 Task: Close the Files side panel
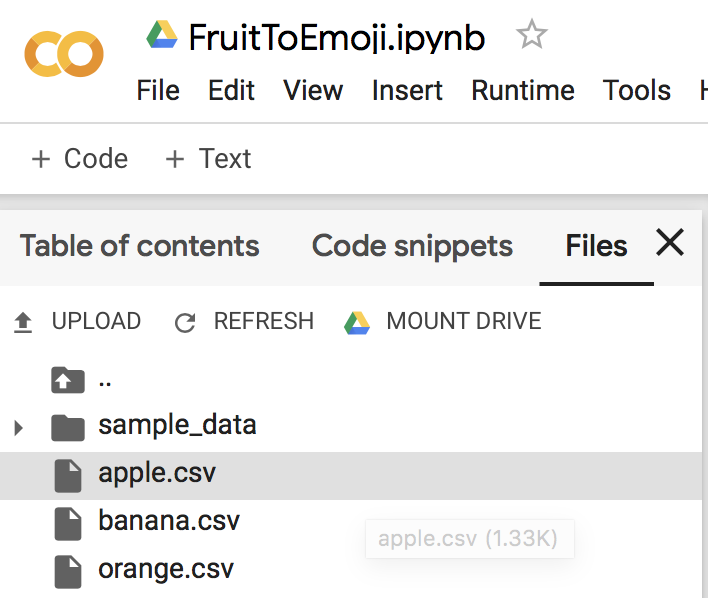point(669,243)
